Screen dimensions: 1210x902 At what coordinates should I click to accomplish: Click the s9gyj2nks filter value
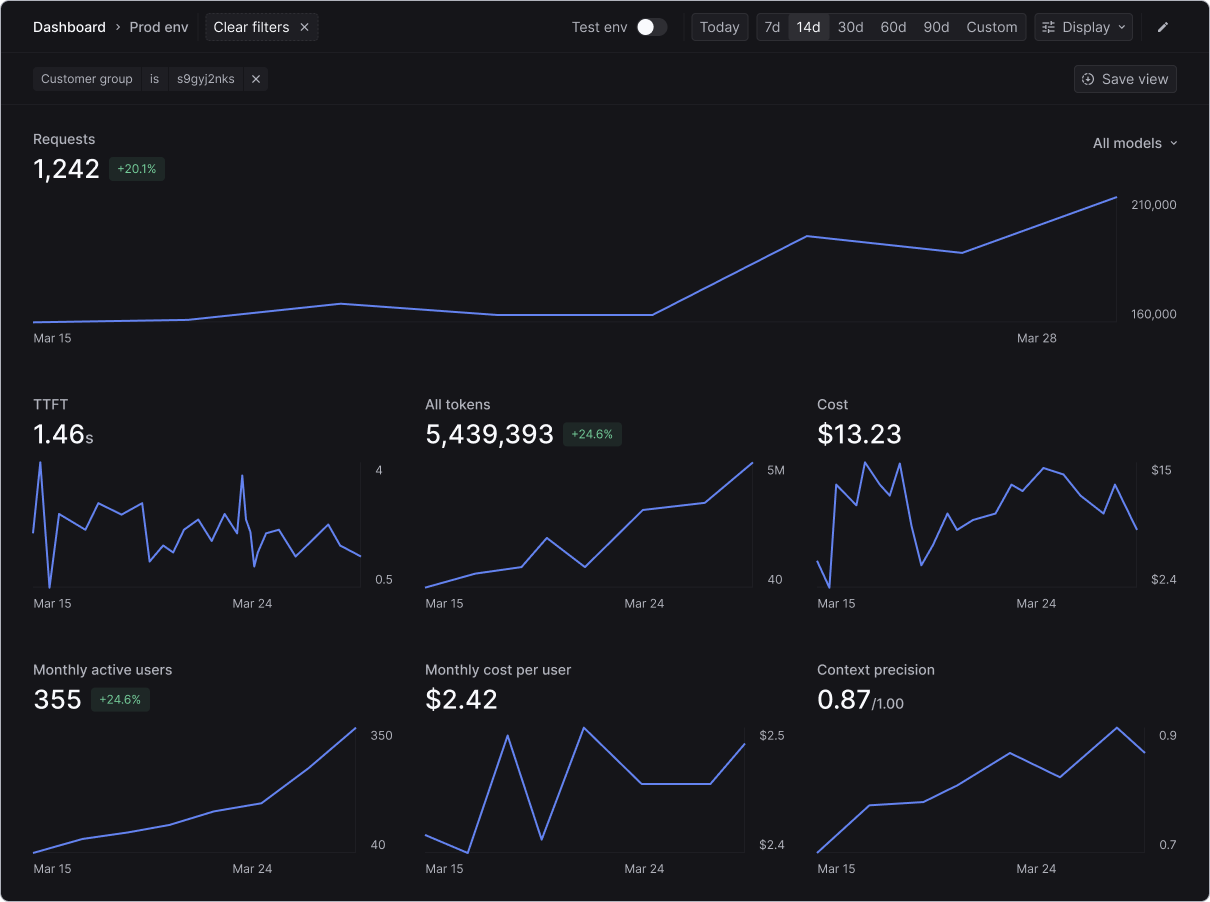[x=206, y=79]
